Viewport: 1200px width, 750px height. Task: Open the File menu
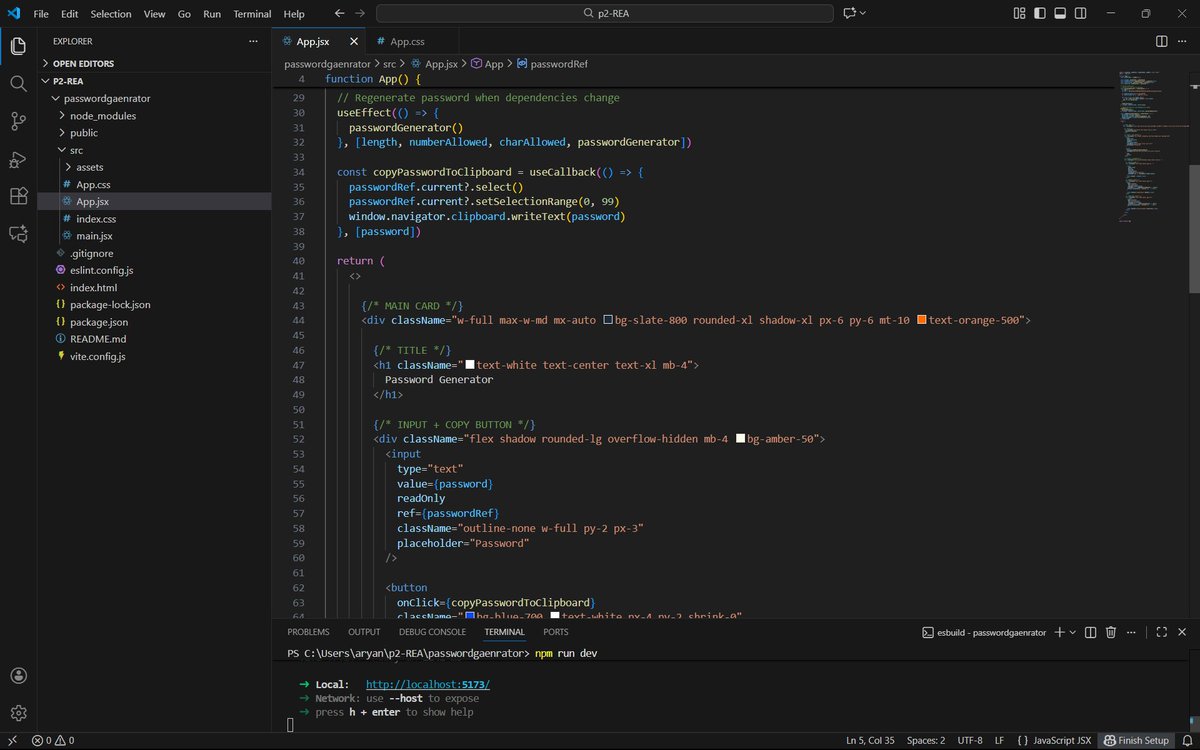[x=41, y=14]
